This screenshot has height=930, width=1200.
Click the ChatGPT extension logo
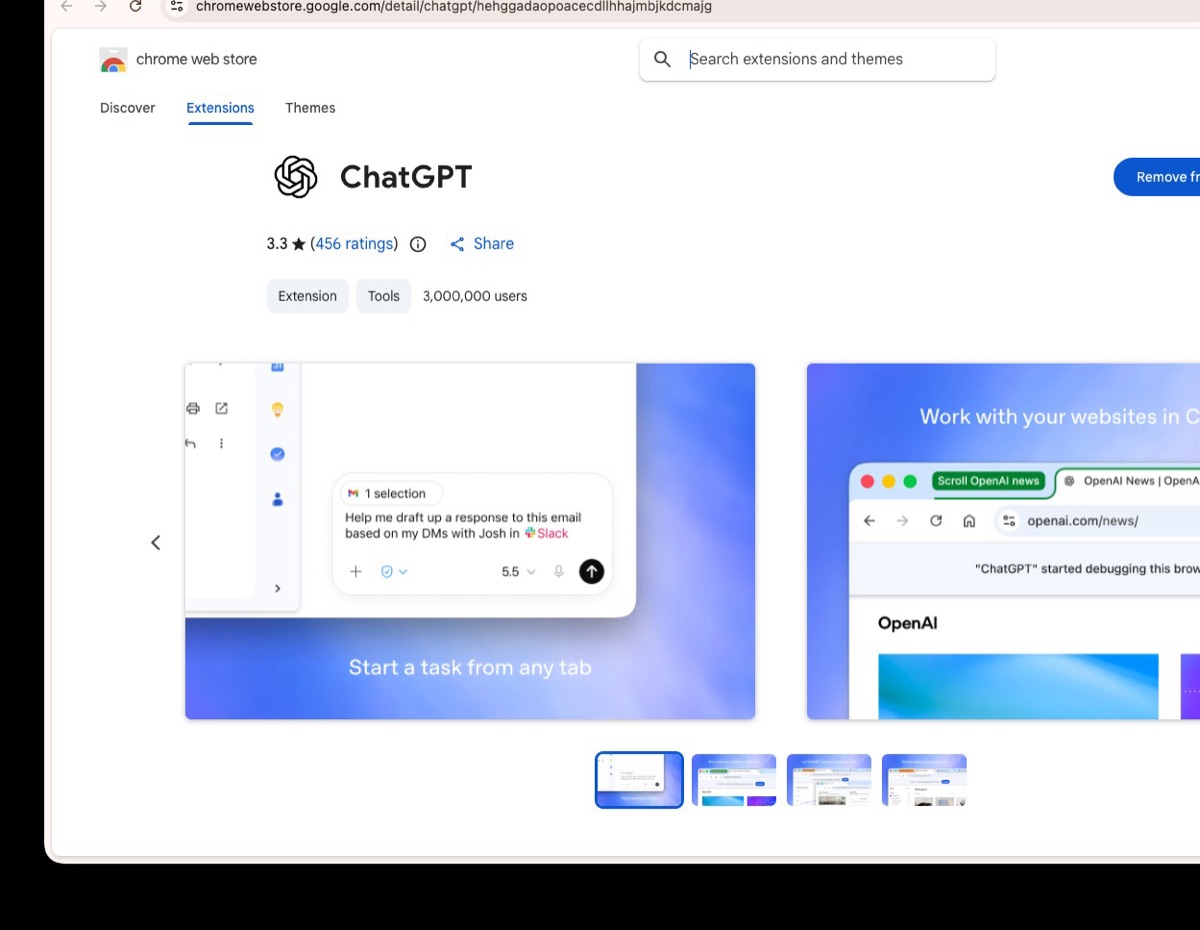coord(296,177)
